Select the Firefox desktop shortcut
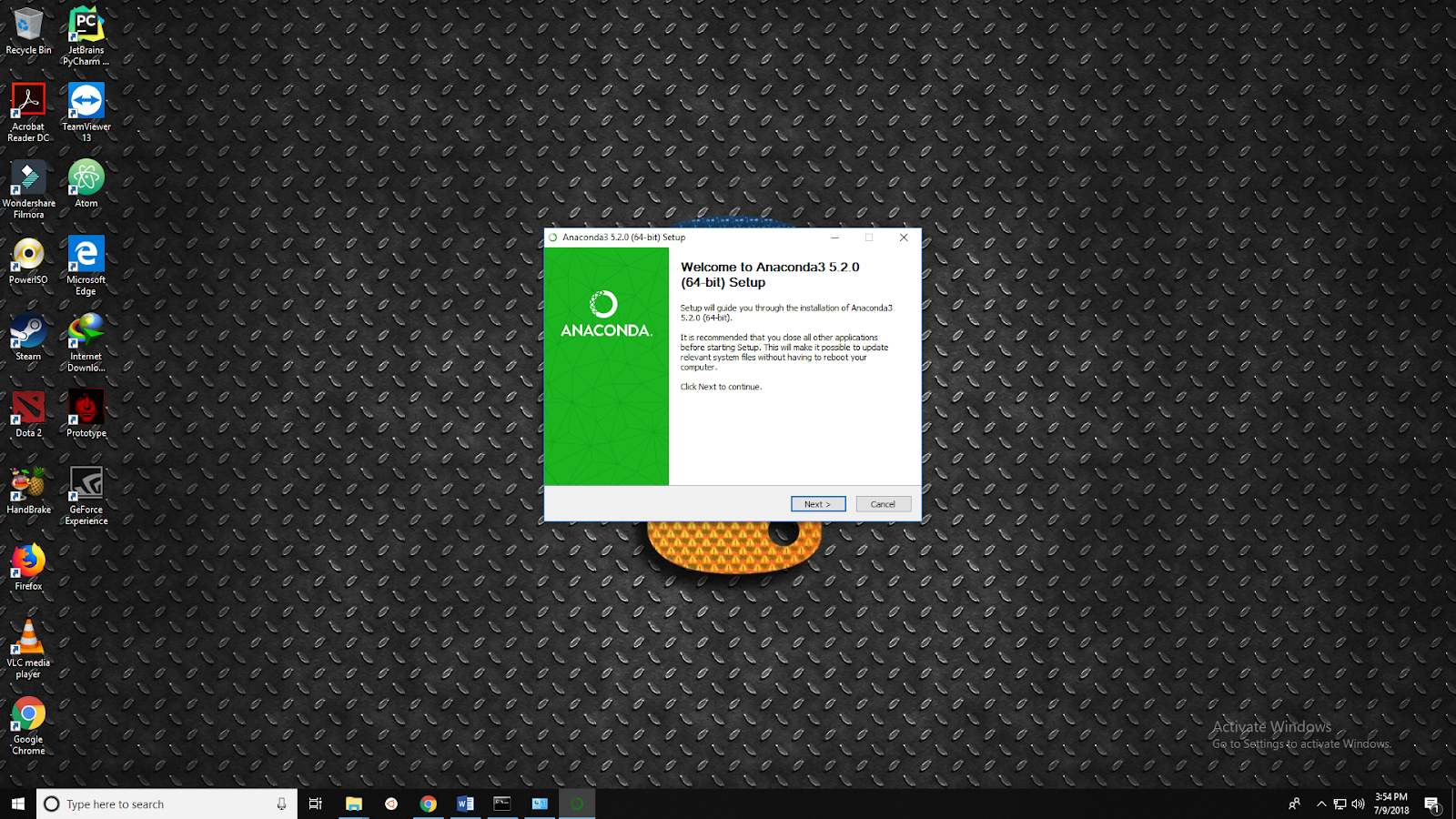1456x819 pixels. 28,566
